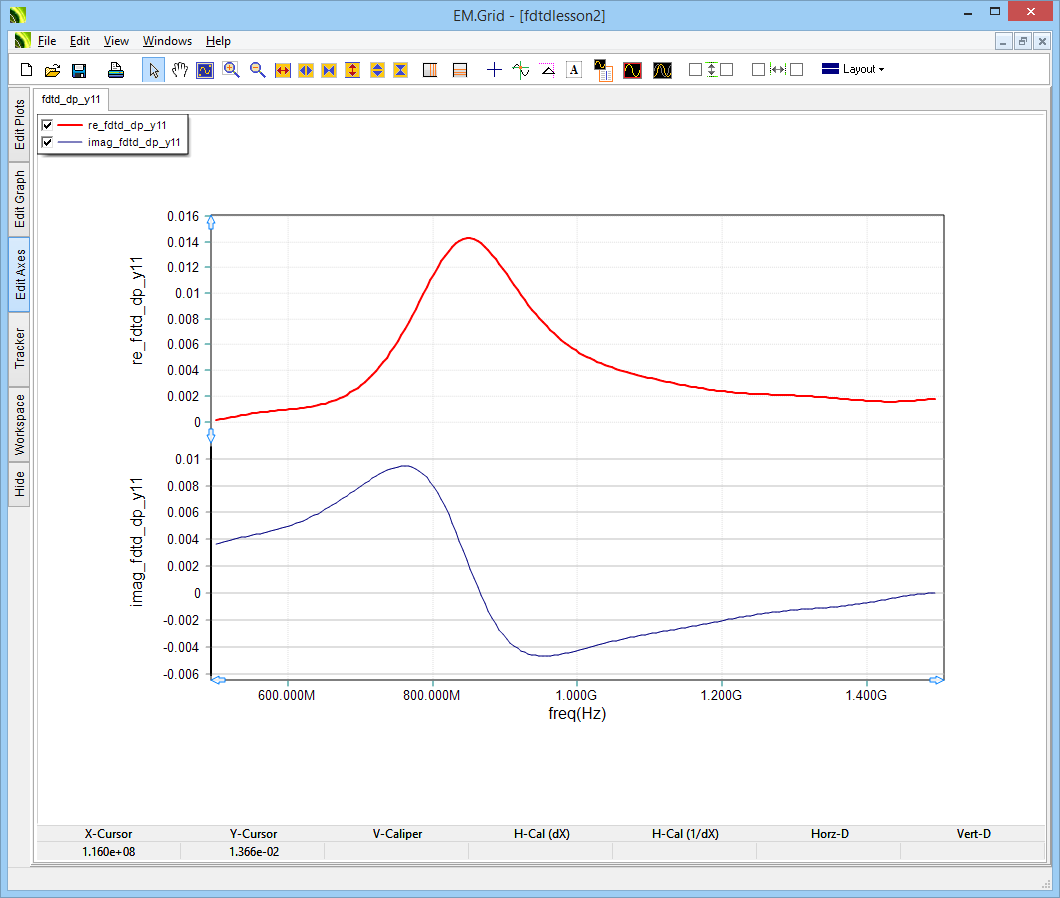Select the hand pan tool
Screen dimensions: 1060x898
179,70
